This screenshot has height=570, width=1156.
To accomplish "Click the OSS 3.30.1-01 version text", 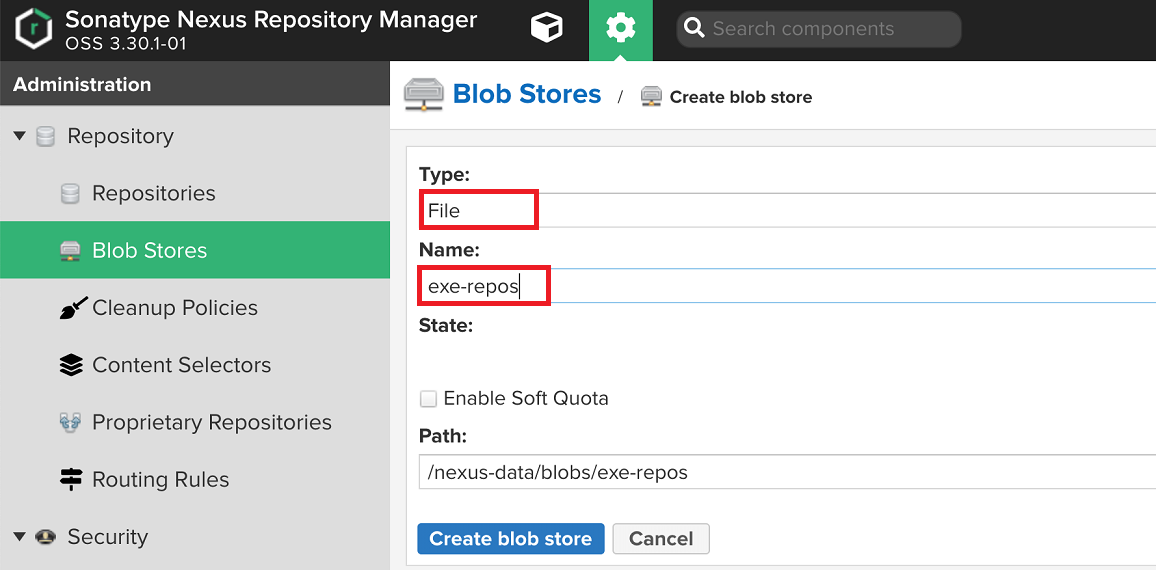I will (x=125, y=44).
